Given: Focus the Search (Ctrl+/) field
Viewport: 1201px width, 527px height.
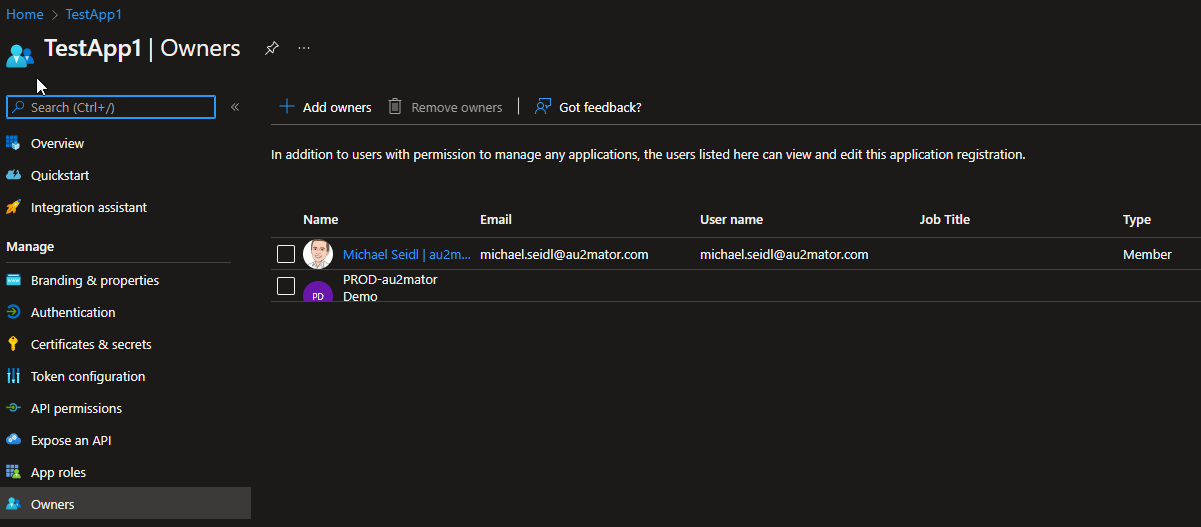Looking at the screenshot, I should point(111,107).
